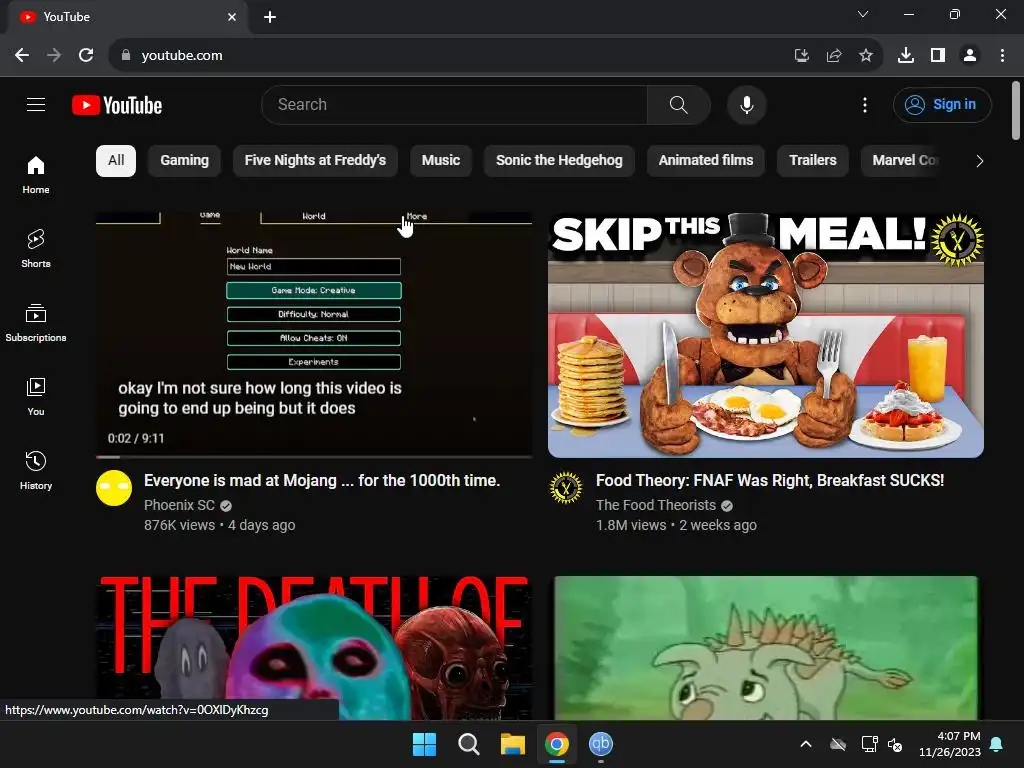
Task: Close the YouTube tab
Action: pyautogui.click(x=232, y=17)
